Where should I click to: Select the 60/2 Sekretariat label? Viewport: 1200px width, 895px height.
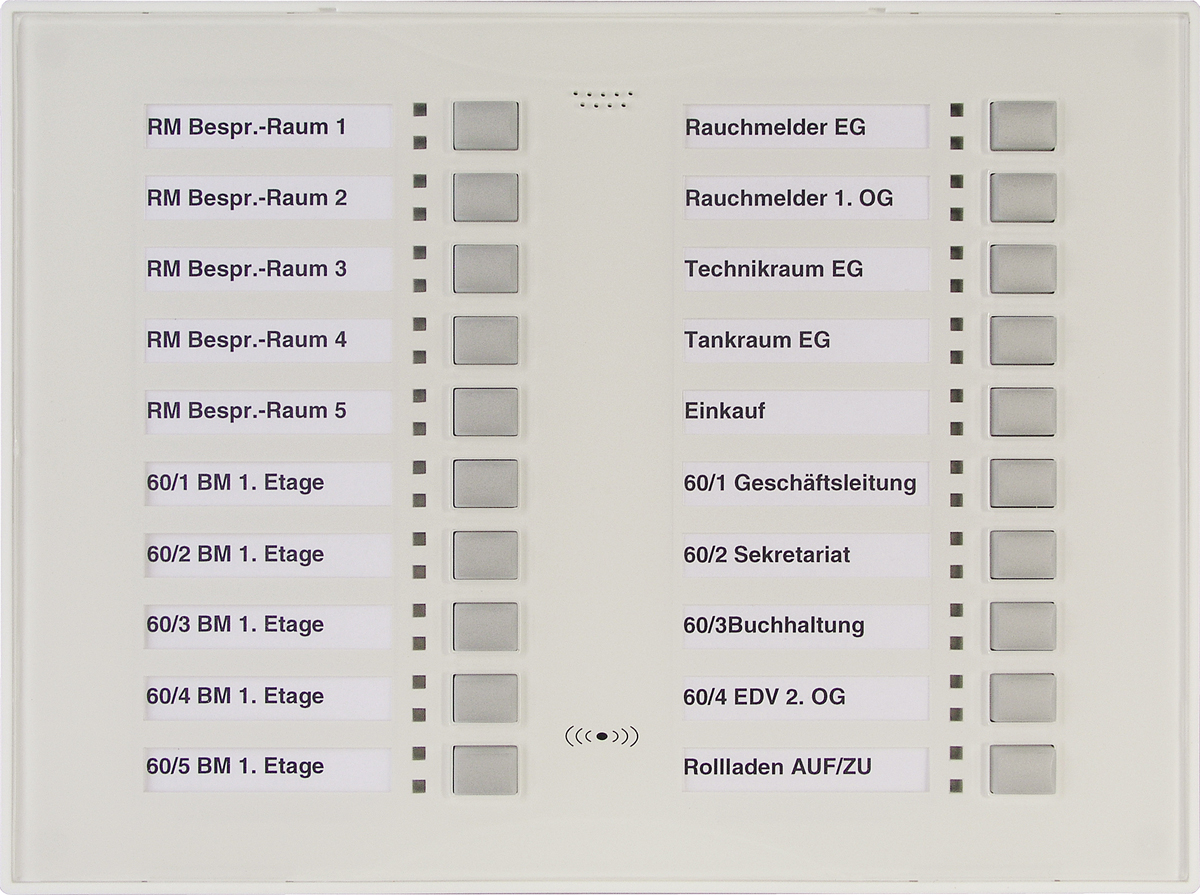point(806,554)
